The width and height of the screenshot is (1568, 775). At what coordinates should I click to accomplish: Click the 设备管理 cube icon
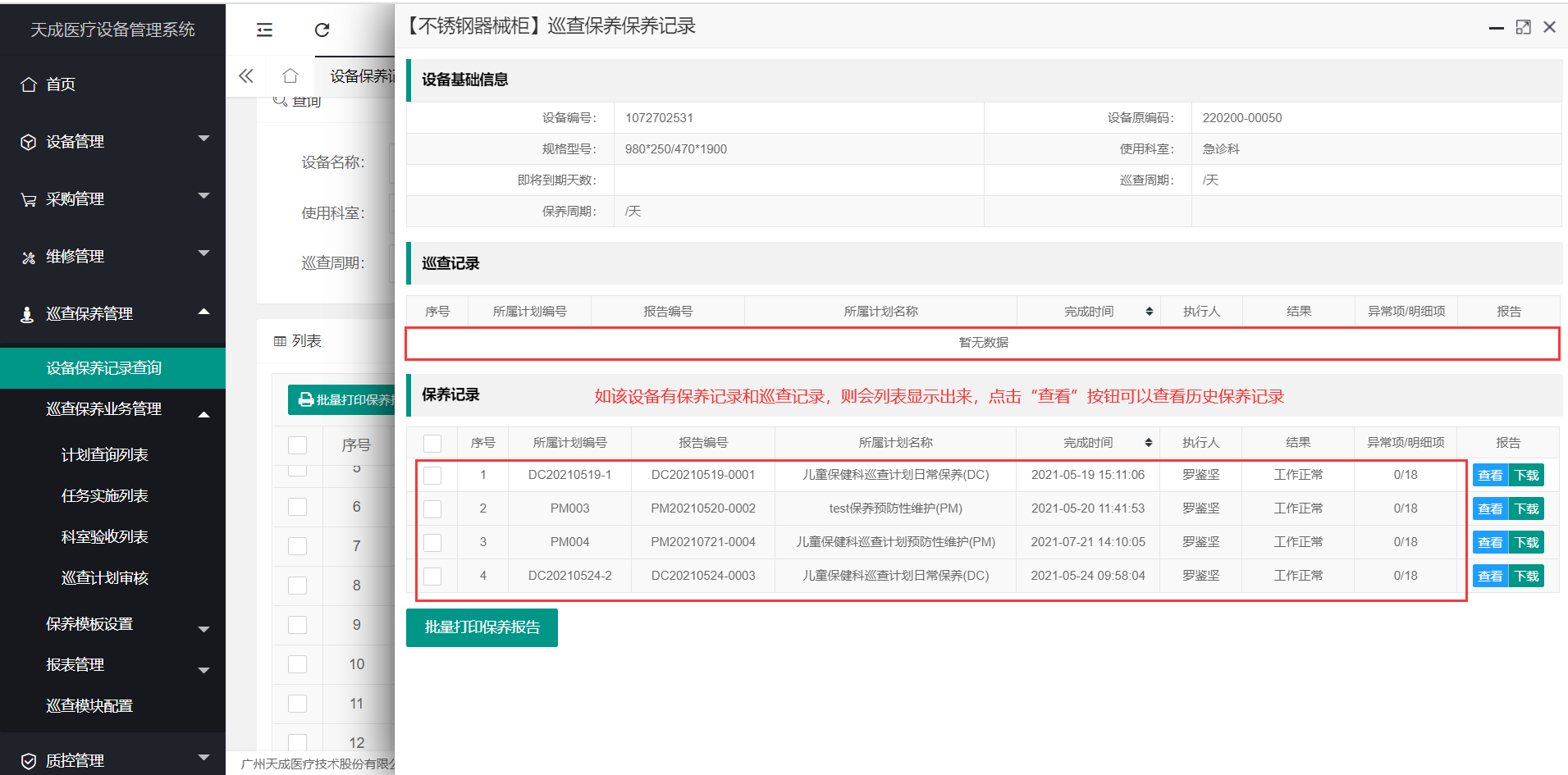[x=29, y=142]
